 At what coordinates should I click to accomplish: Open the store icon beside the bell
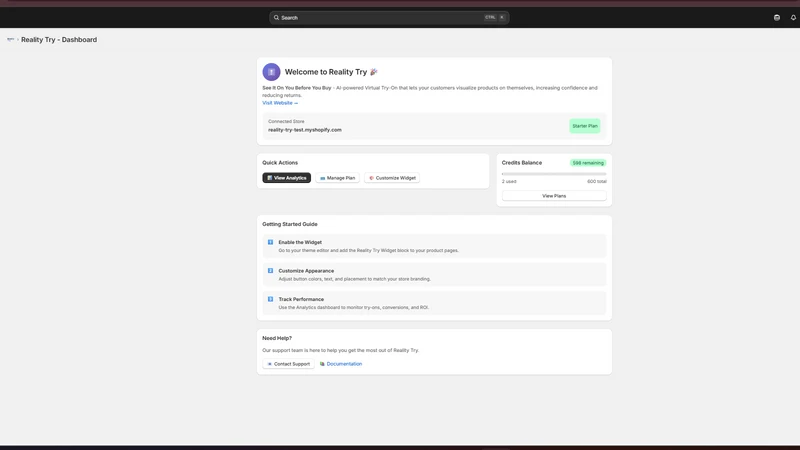click(777, 17)
